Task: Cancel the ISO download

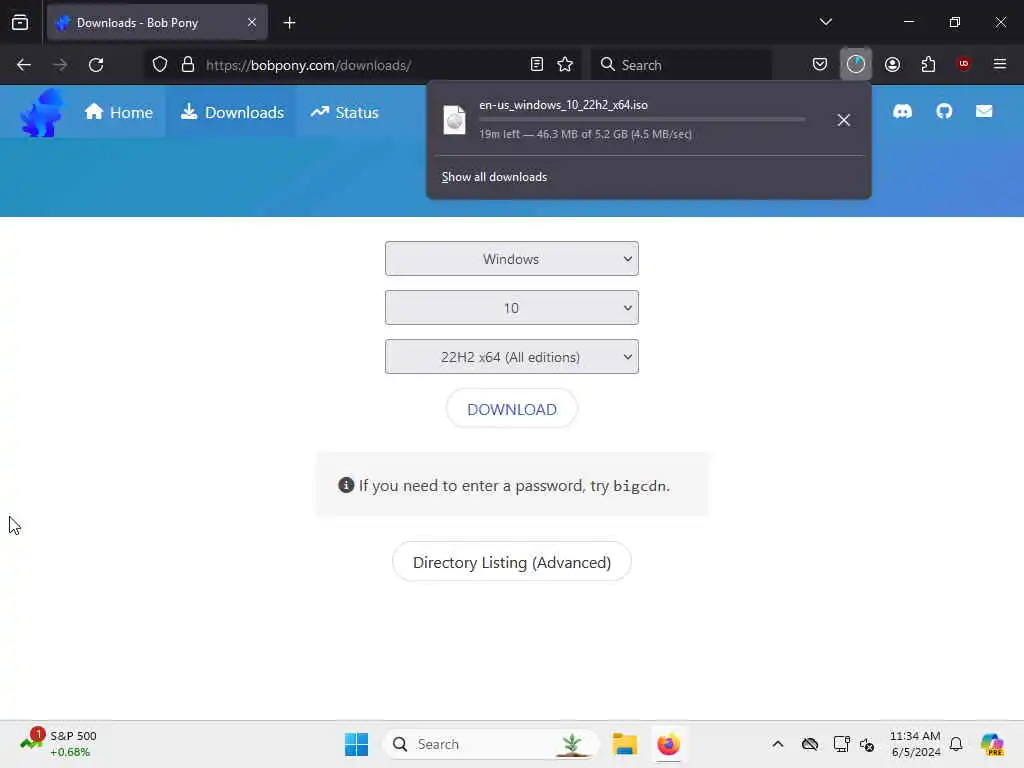Action: (x=844, y=120)
